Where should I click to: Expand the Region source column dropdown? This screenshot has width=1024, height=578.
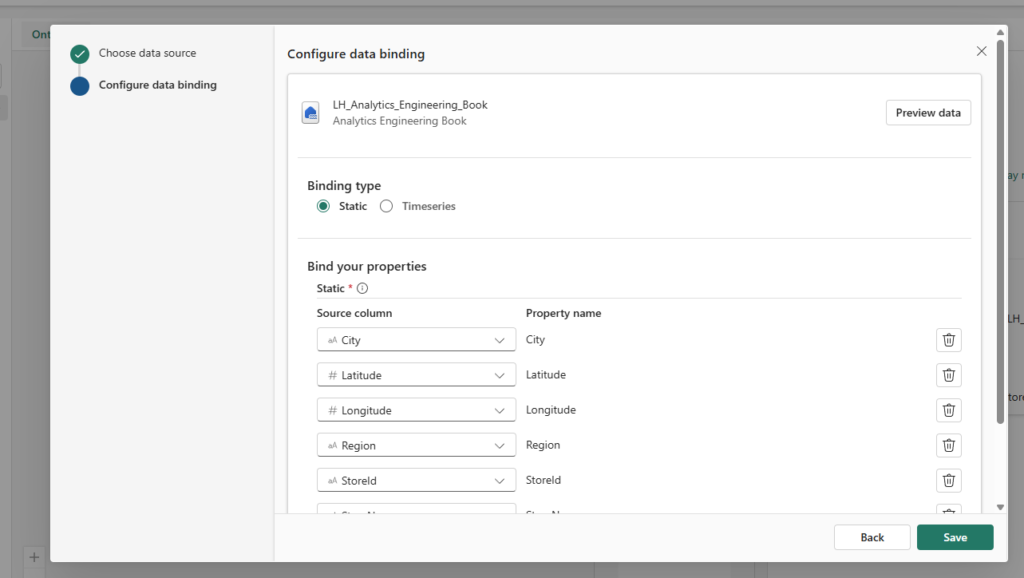(x=416, y=445)
